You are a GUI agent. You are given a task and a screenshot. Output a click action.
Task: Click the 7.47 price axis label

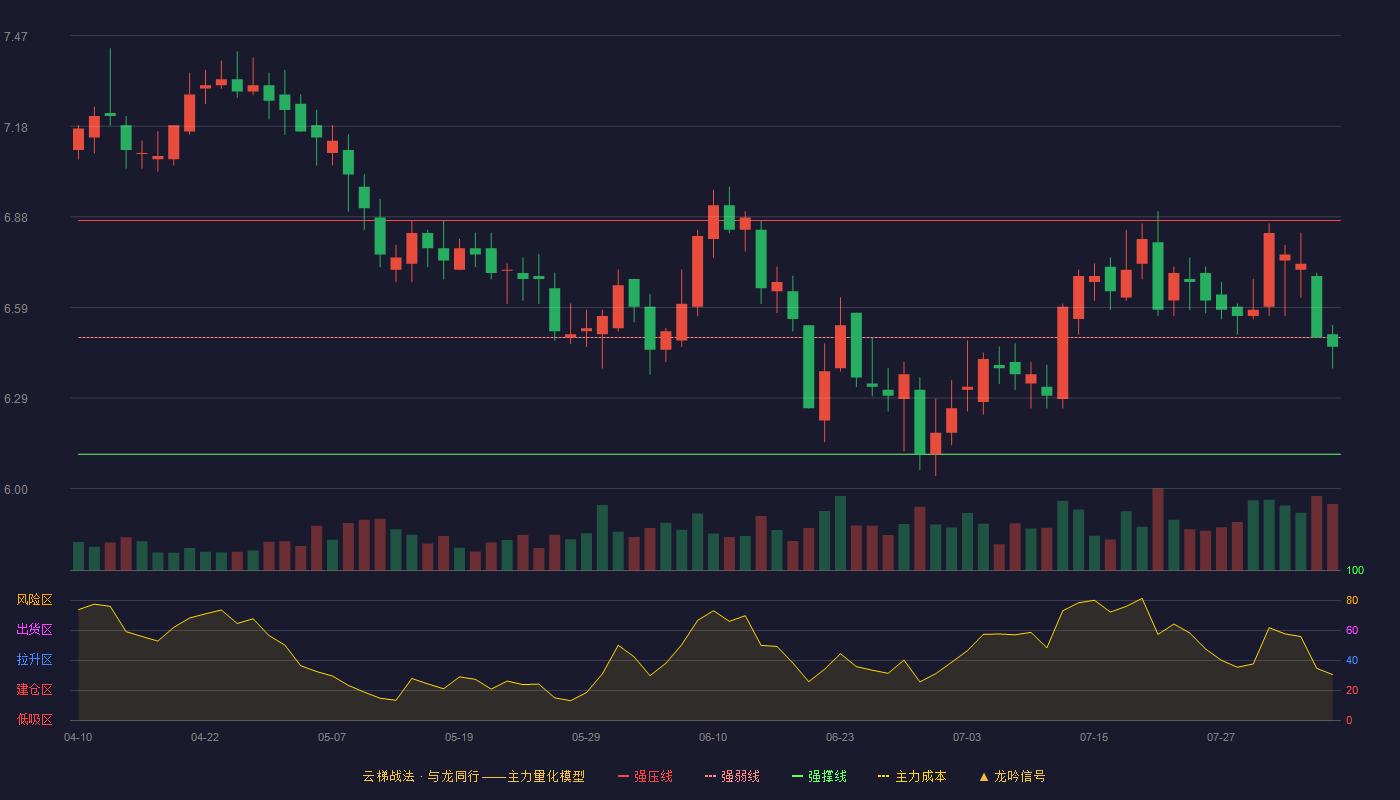point(16,37)
